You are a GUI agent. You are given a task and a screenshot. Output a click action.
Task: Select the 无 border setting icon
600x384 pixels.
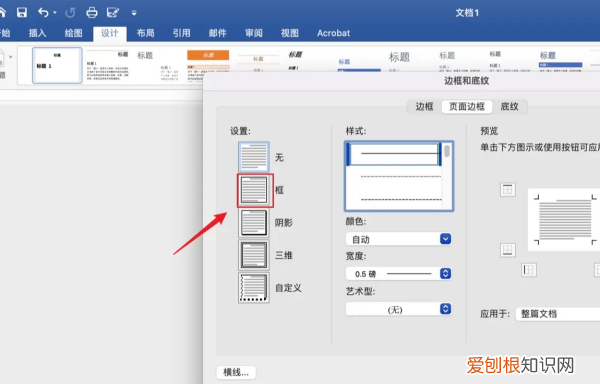pos(254,157)
